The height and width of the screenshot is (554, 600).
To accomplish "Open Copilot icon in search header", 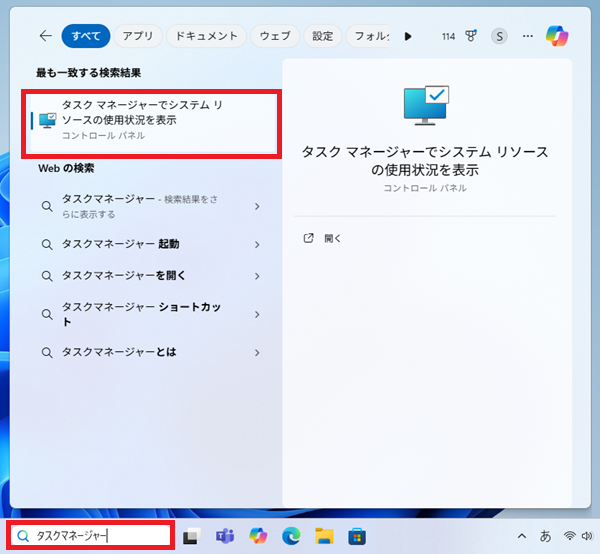I will 557,36.
